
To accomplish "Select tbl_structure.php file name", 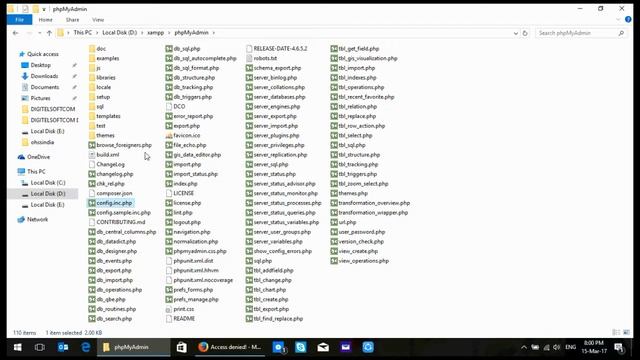I will pos(359,155).
